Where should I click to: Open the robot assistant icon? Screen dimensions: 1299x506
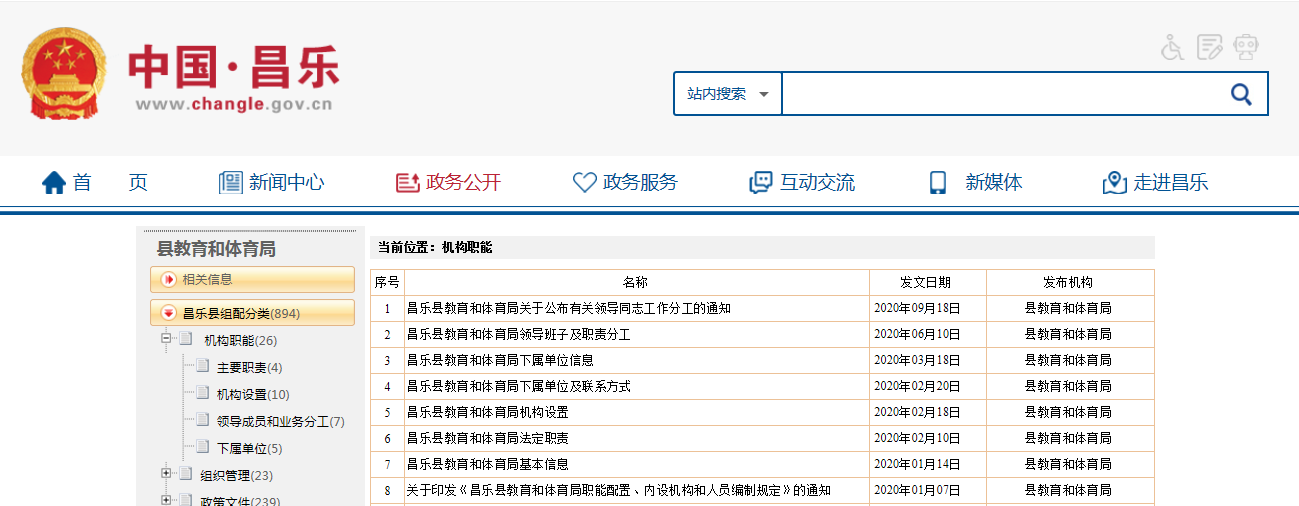click(x=1246, y=47)
